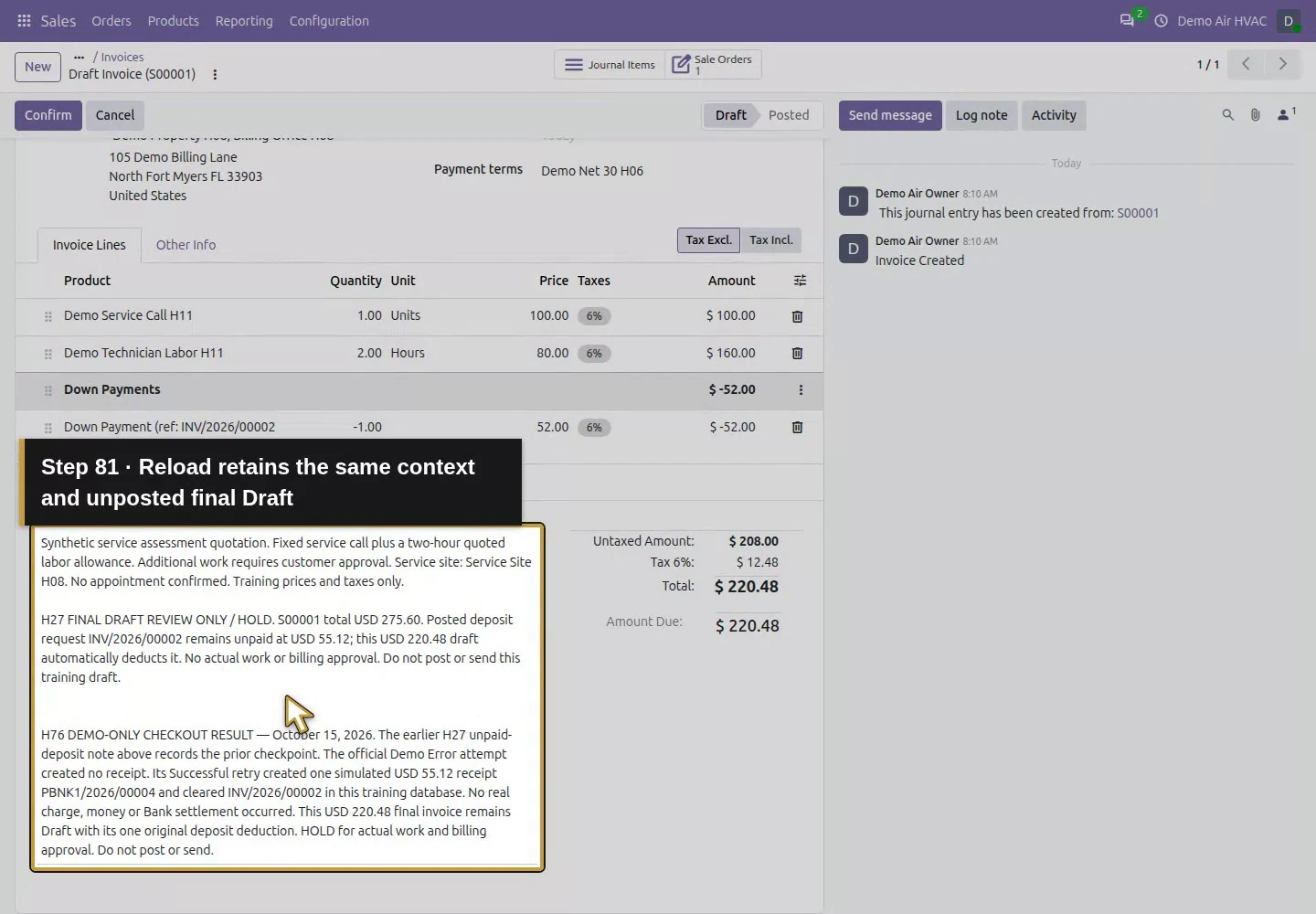Click the 100.00 price cell
Screen dimensions: 1316x914
click(x=549, y=315)
